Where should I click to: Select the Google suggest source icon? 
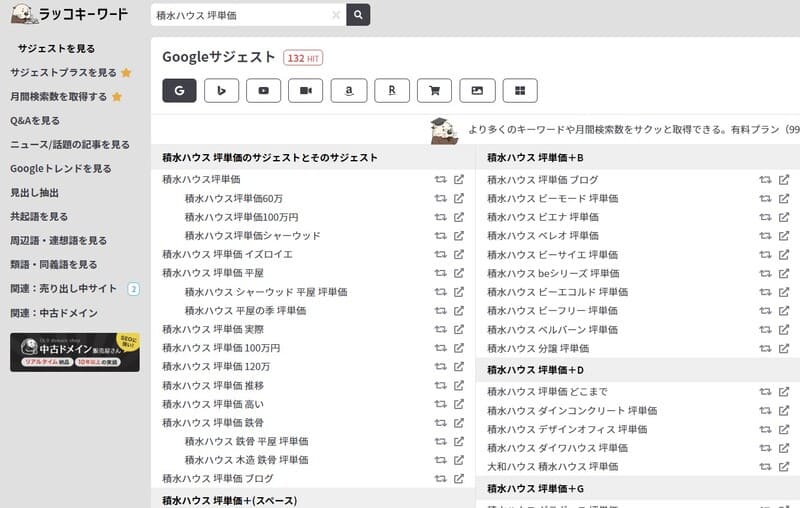pos(179,91)
